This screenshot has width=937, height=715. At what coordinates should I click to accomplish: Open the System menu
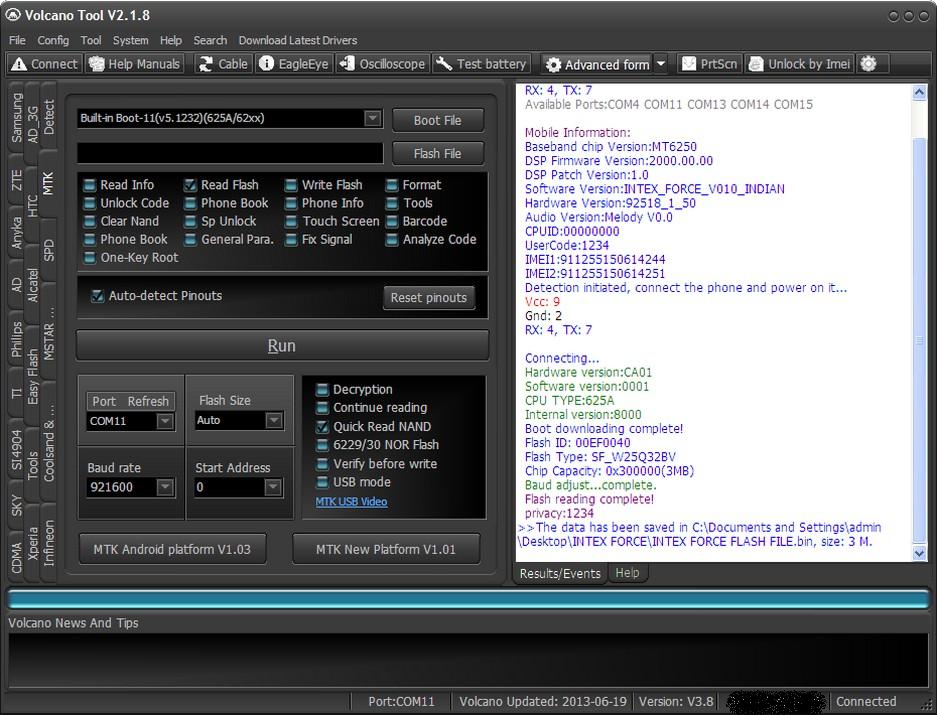tap(130, 40)
